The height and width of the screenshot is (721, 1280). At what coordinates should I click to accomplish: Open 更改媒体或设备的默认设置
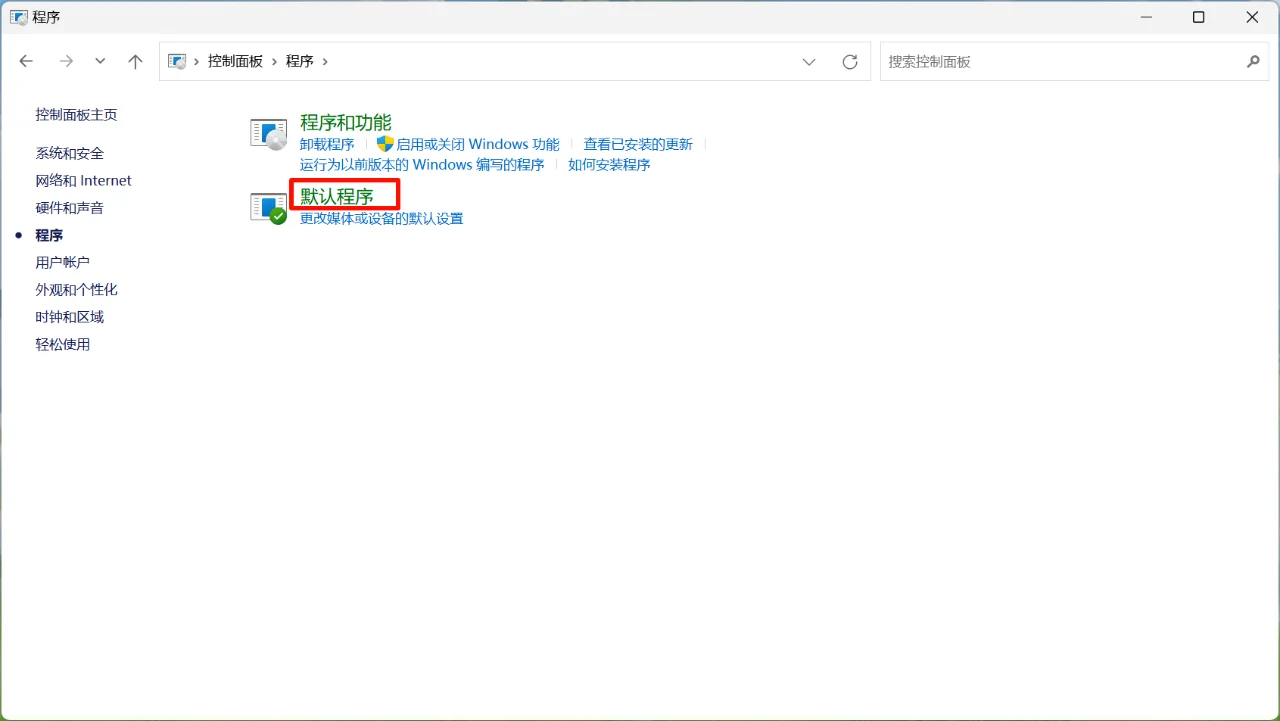380,218
